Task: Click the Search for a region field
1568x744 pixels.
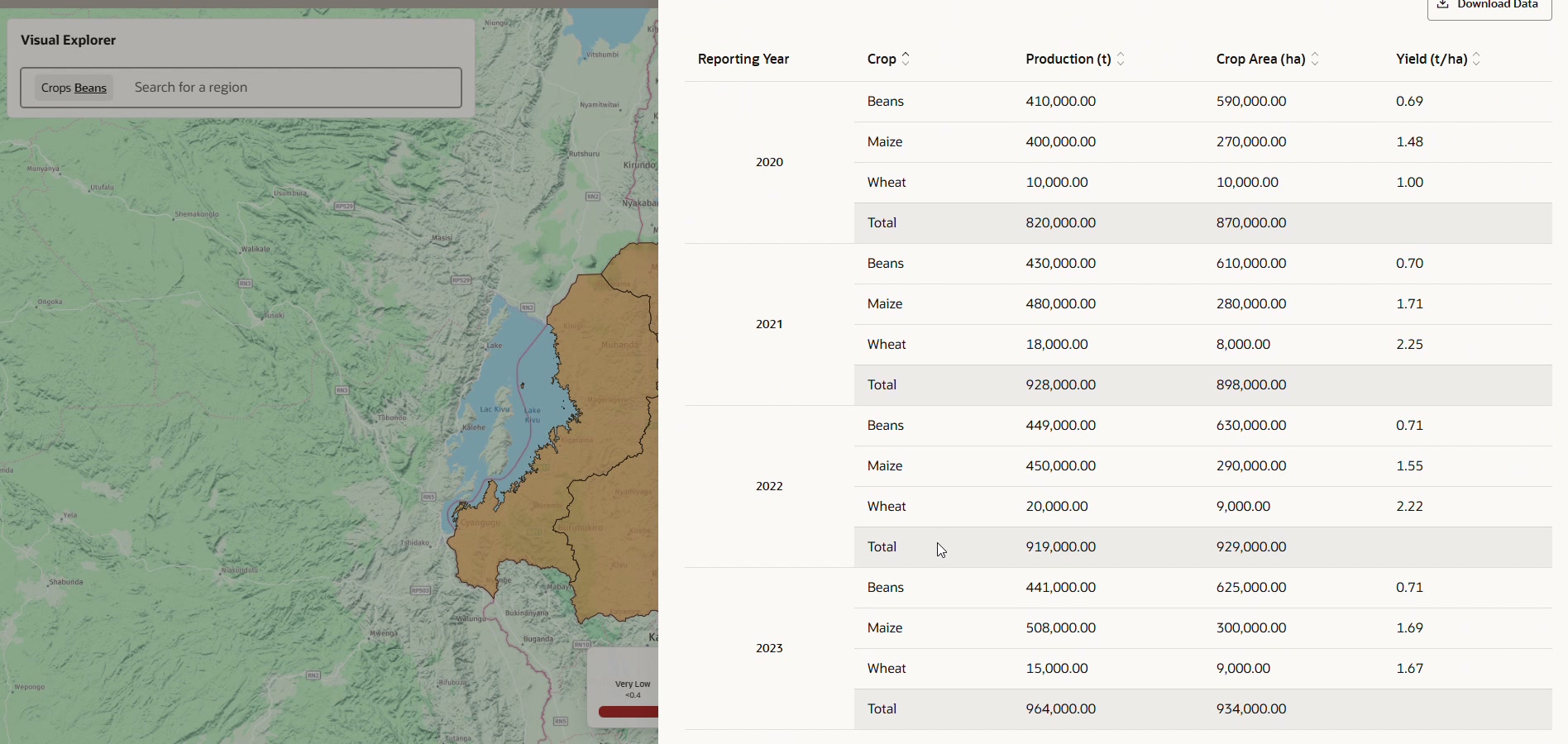Action: tap(294, 88)
